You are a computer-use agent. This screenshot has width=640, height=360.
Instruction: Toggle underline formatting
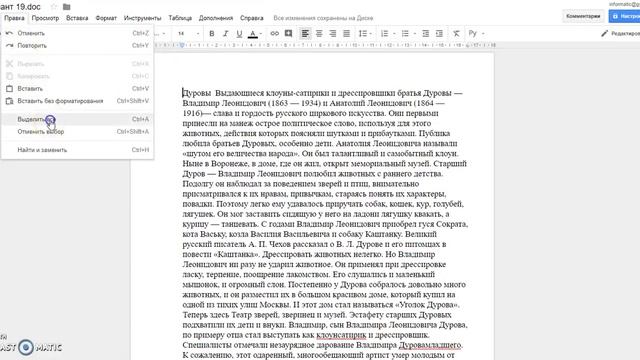239,33
